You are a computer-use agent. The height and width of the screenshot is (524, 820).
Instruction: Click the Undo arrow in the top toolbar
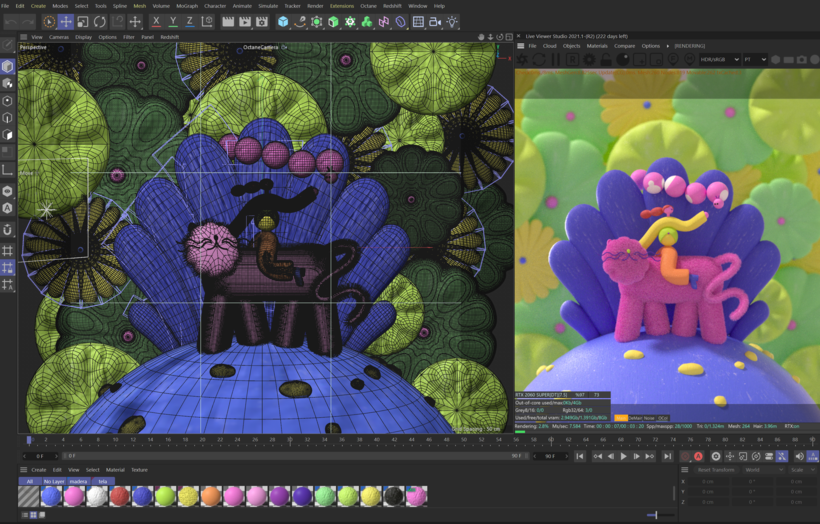[11, 22]
